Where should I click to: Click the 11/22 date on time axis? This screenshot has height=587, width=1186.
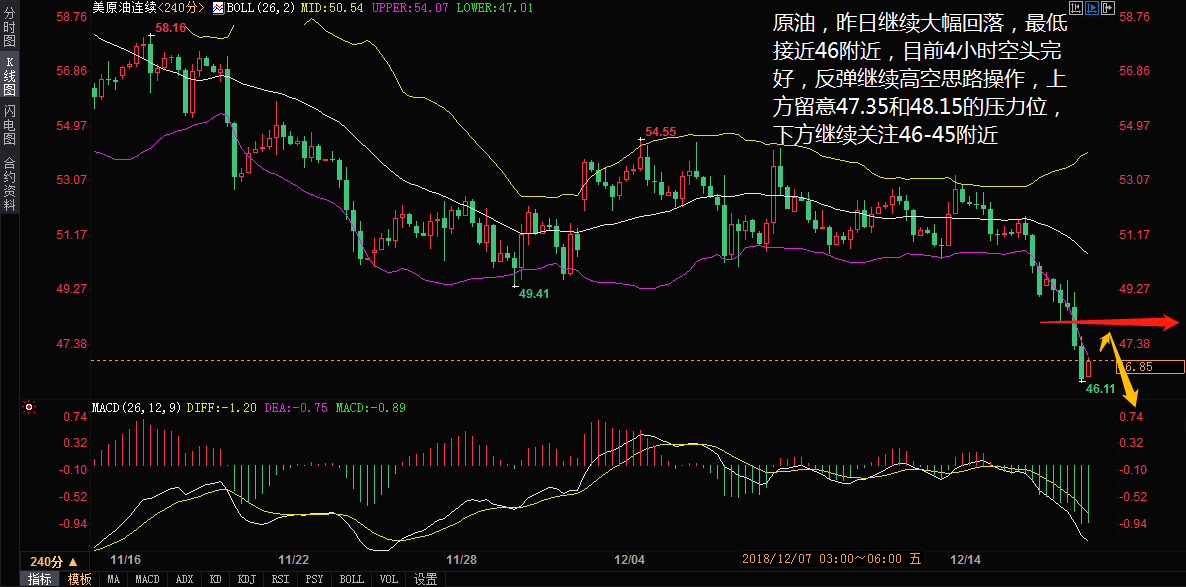[293, 561]
